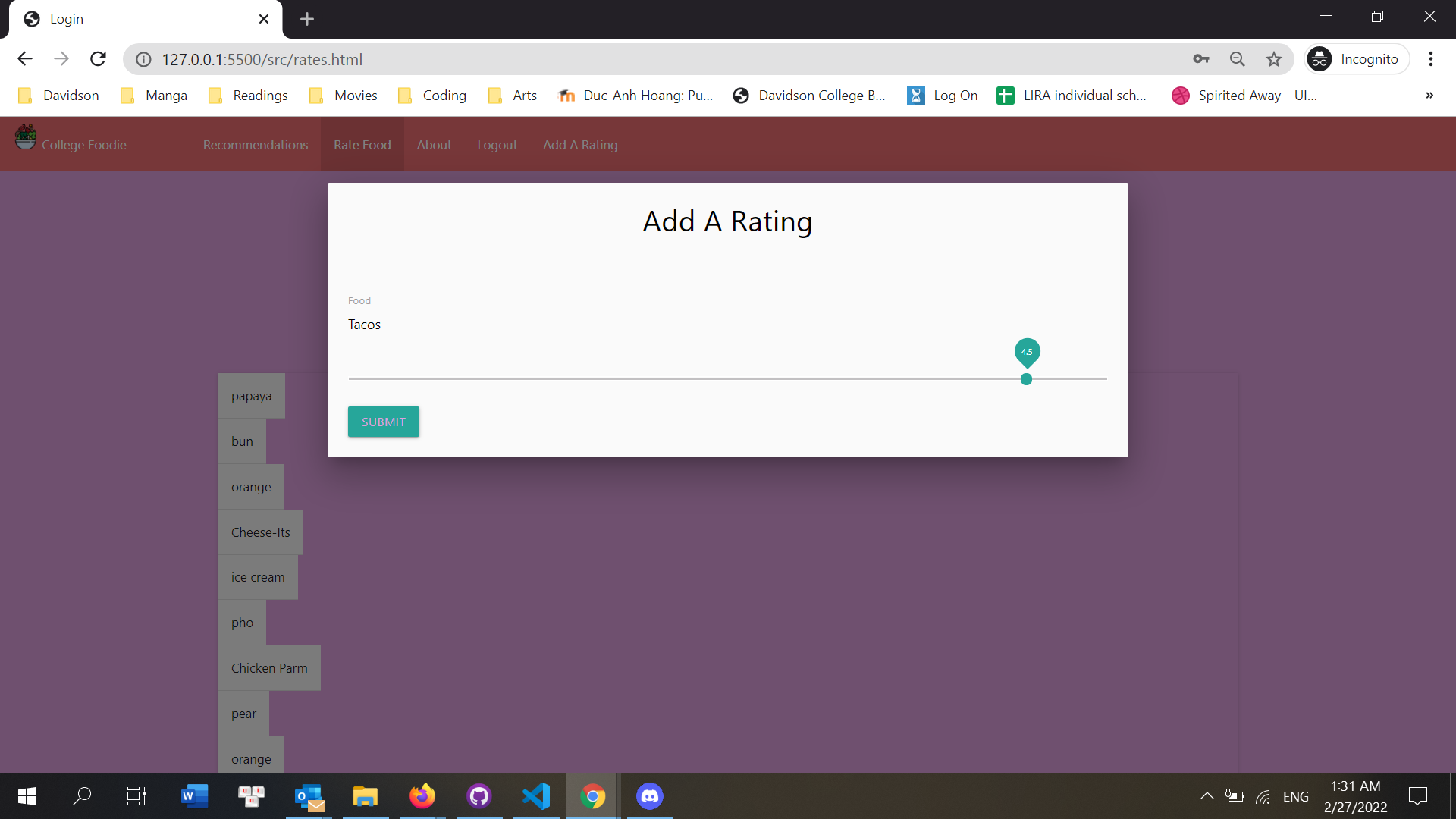Go back with the browser arrow

25,59
